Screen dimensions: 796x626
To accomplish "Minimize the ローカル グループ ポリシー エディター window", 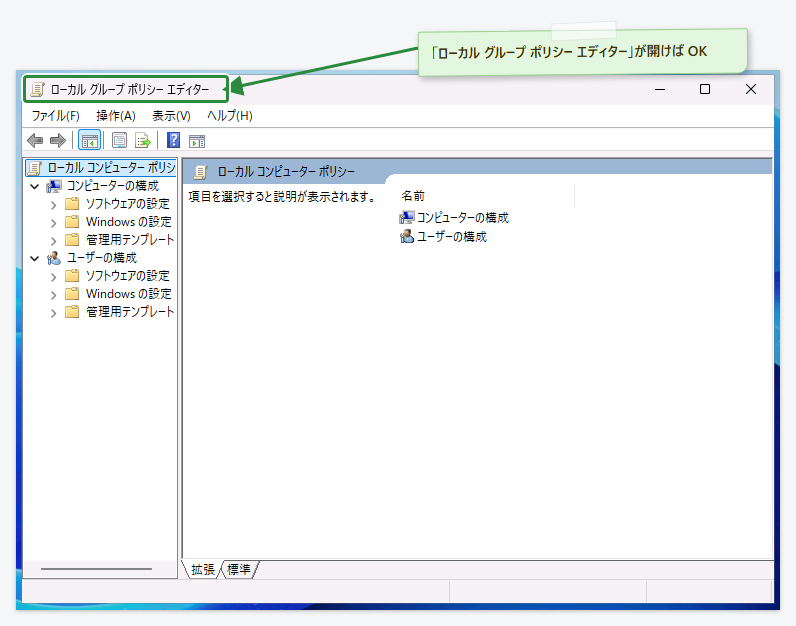I will (660, 89).
